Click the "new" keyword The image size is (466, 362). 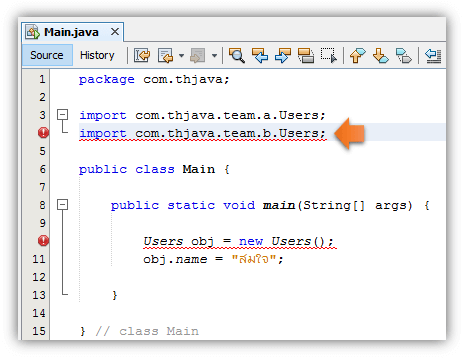click(251, 241)
